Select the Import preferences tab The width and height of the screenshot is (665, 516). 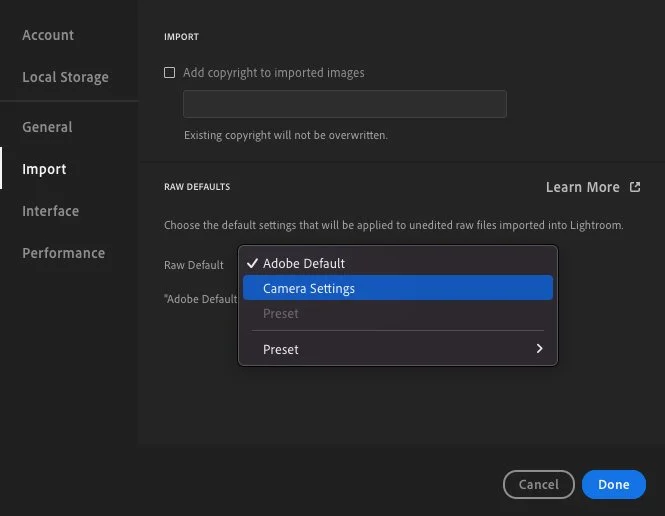click(44, 169)
